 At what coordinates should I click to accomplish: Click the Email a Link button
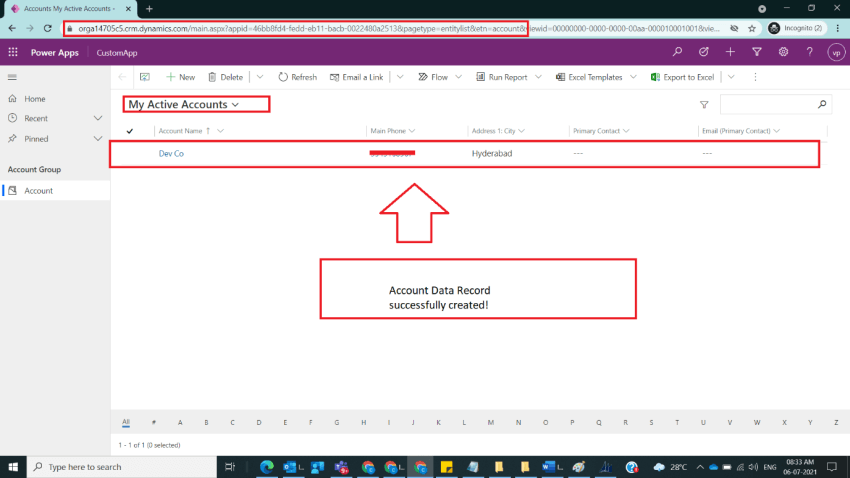[356, 77]
